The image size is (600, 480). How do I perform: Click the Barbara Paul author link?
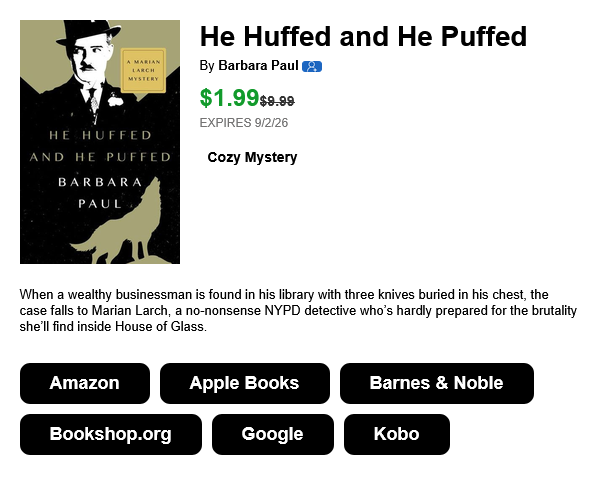pyautogui.click(x=258, y=66)
